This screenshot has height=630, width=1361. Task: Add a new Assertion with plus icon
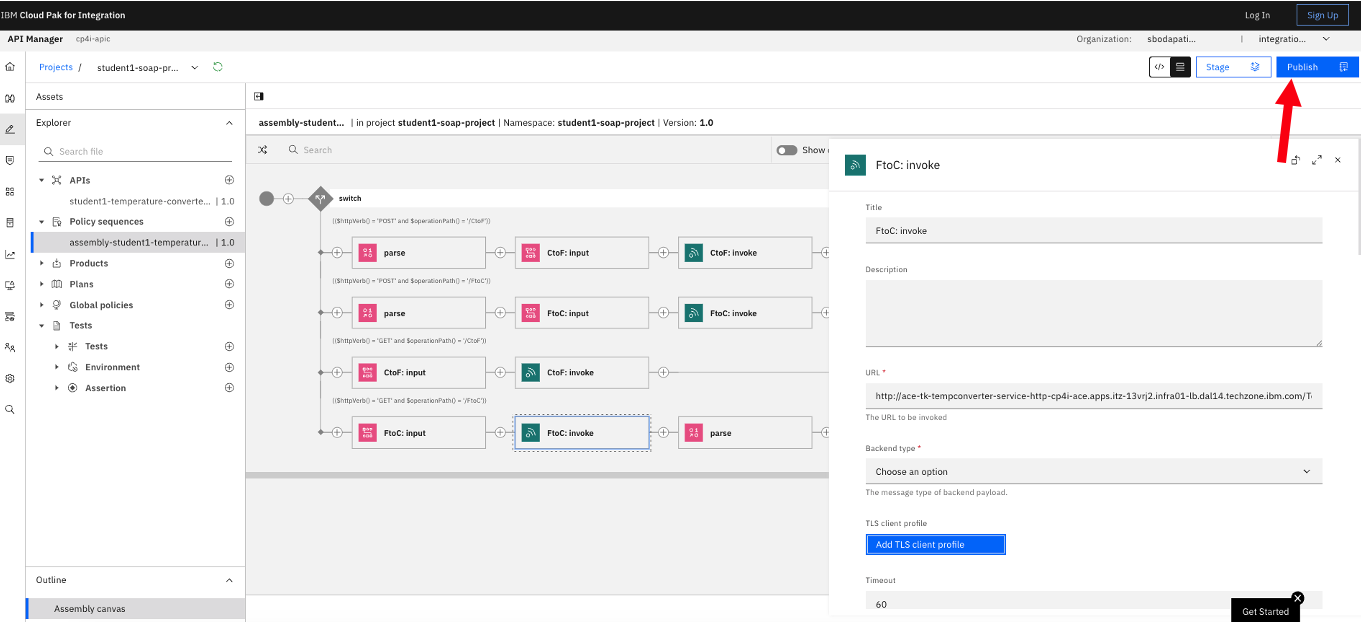click(x=229, y=388)
